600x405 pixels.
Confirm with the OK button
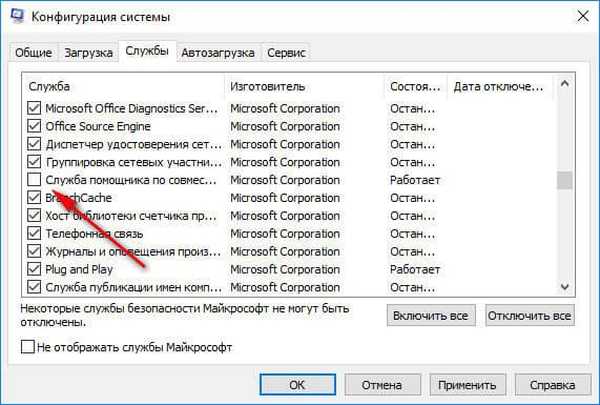point(297,383)
